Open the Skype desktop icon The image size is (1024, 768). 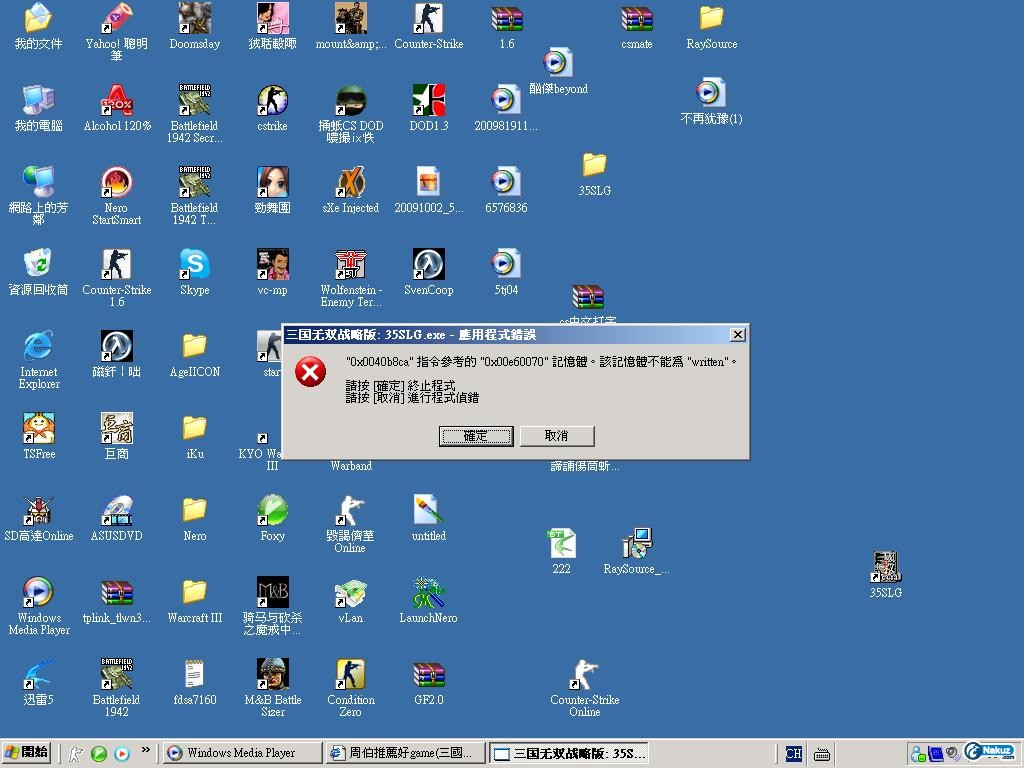(194, 266)
